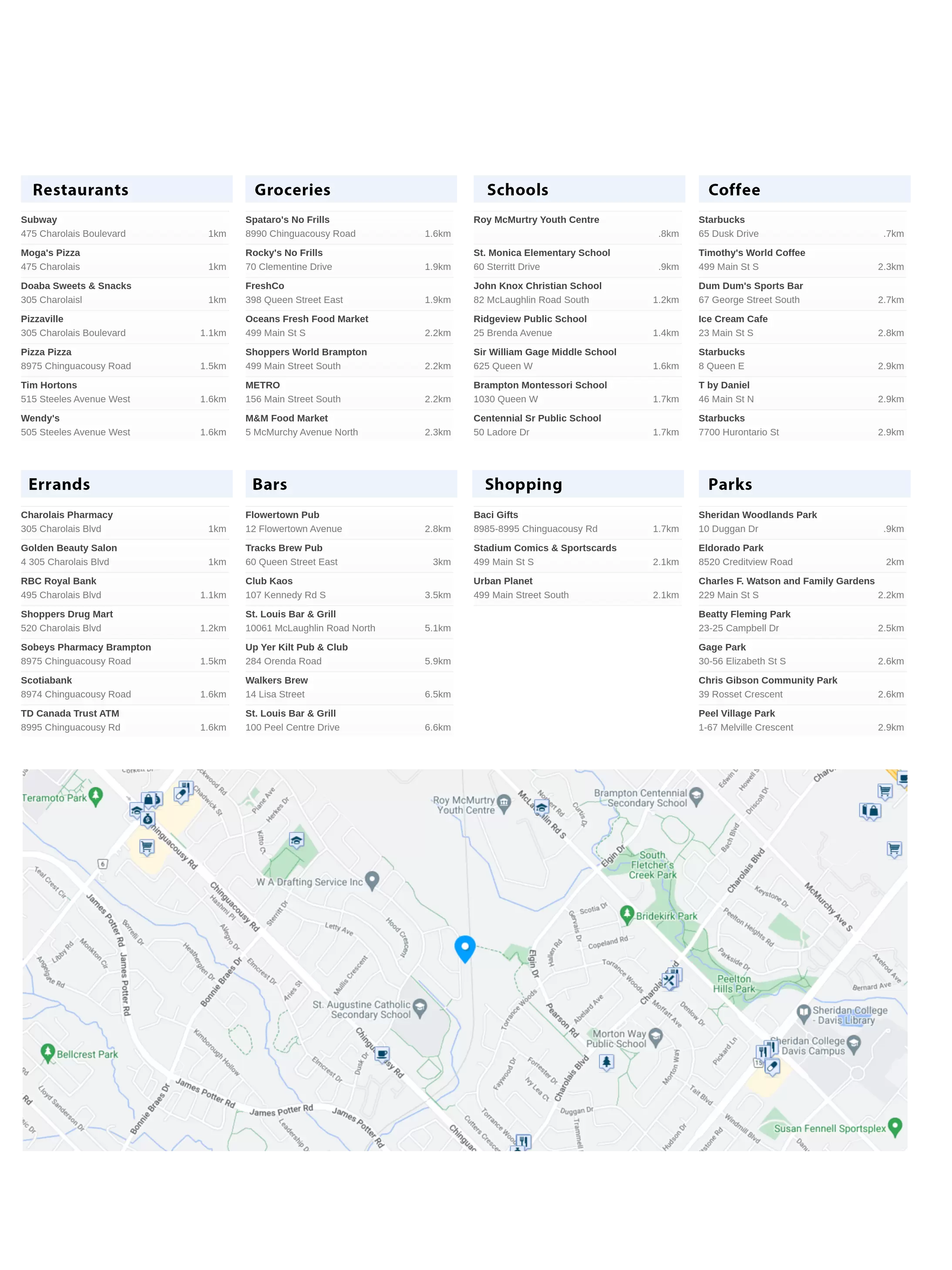Click the money bag bank marker
Screen dimensions: 952x1270
coord(148,819)
